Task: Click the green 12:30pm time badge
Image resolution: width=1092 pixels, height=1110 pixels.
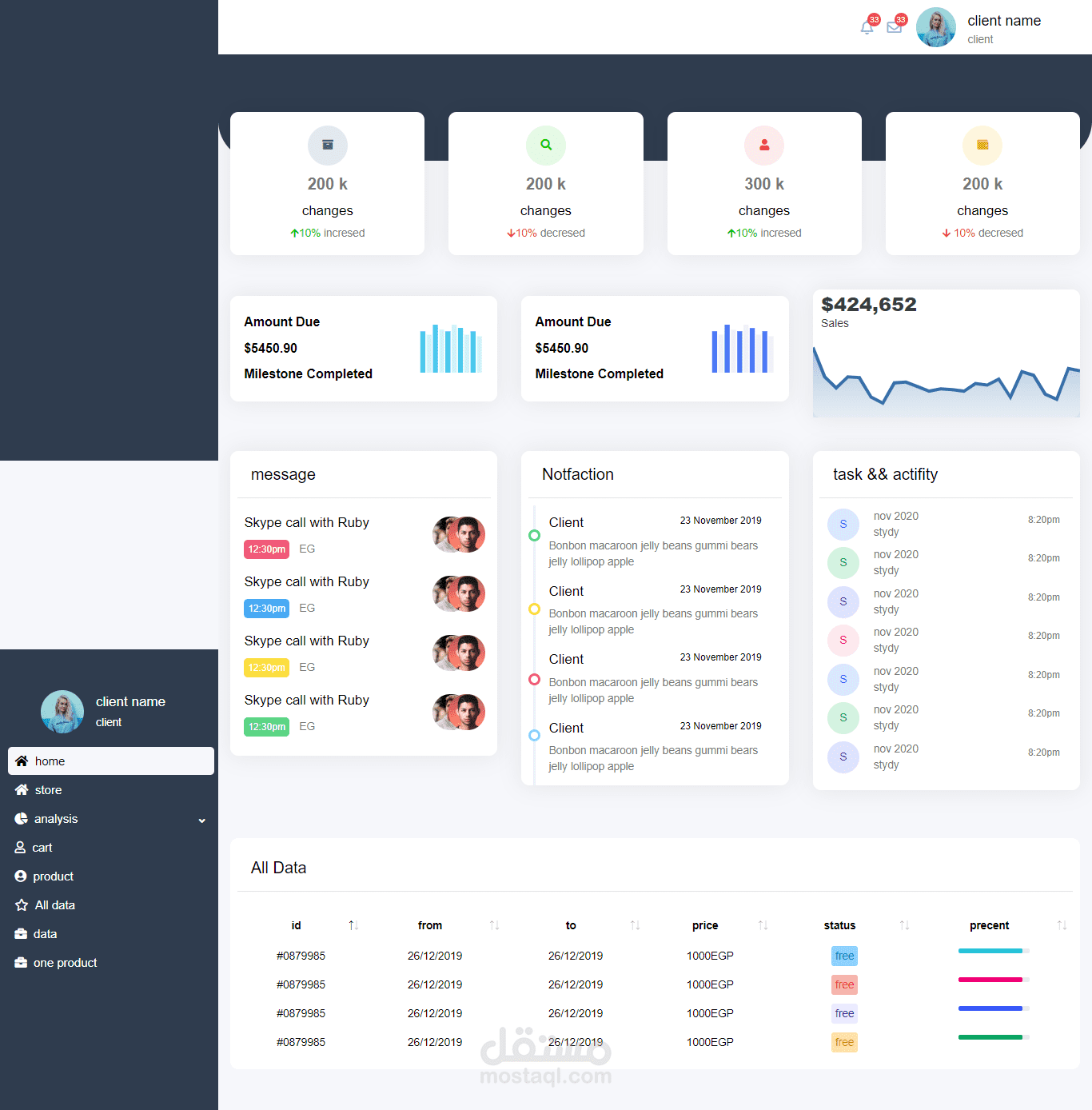Action: point(266,727)
